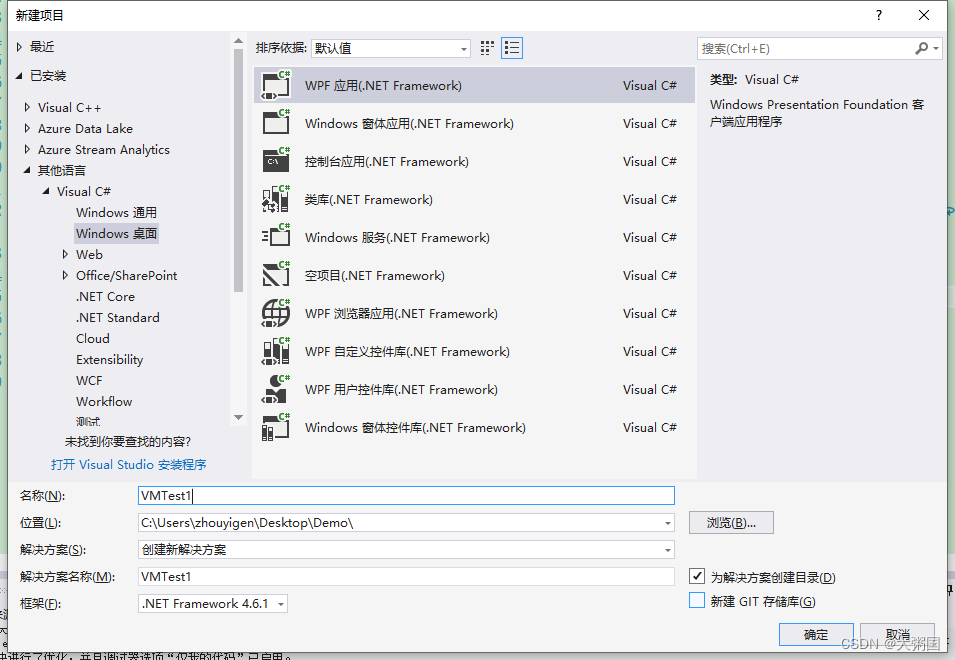Screen dimensions: 955x660
Task: Open the dialog help question mark
Action: tap(878, 15)
